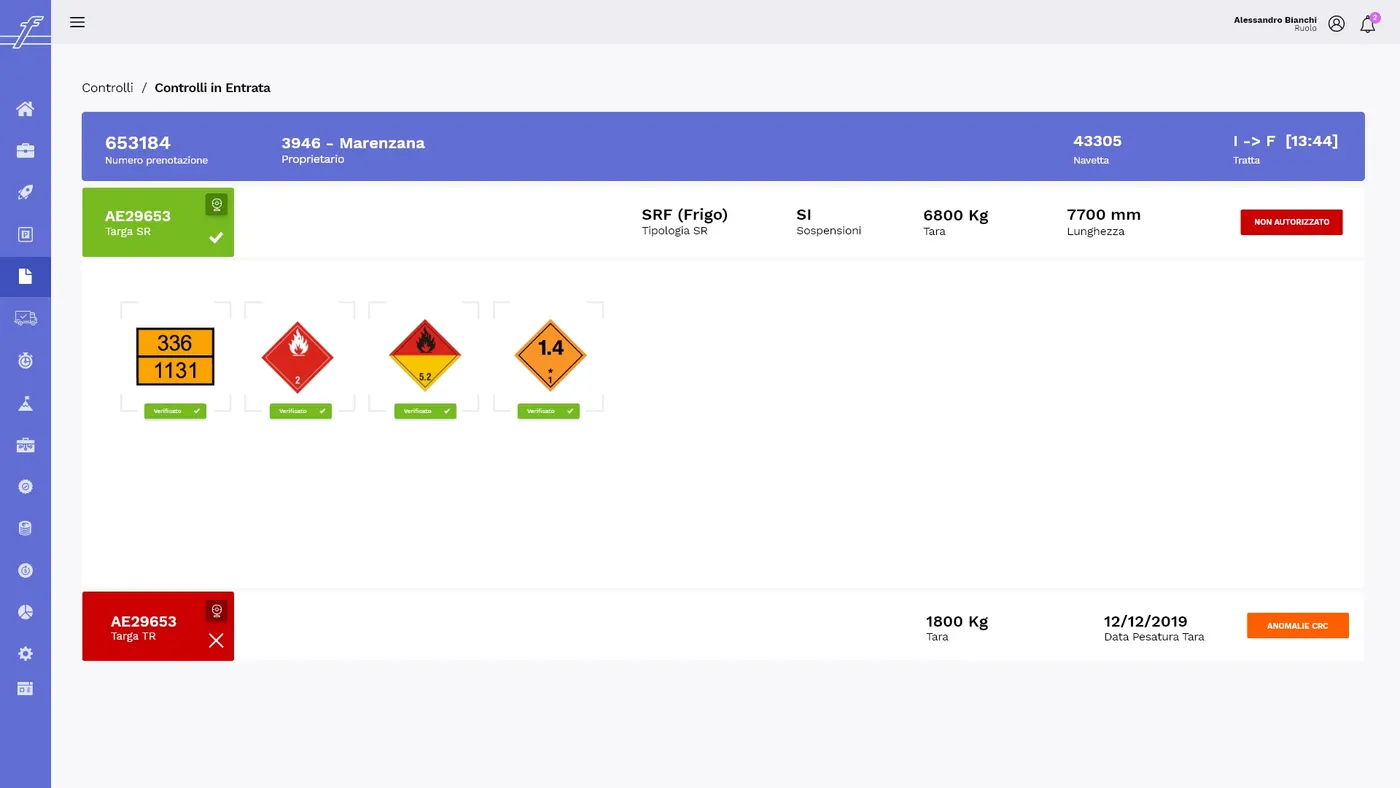
Task: Click Controlli in Entrata breadcrumb
Action: (x=212, y=88)
